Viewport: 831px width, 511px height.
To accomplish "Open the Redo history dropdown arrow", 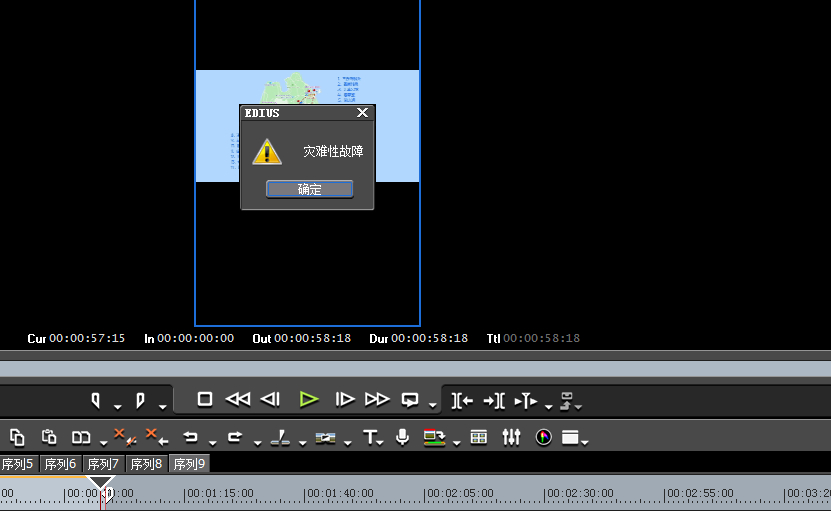I will tap(257, 443).
